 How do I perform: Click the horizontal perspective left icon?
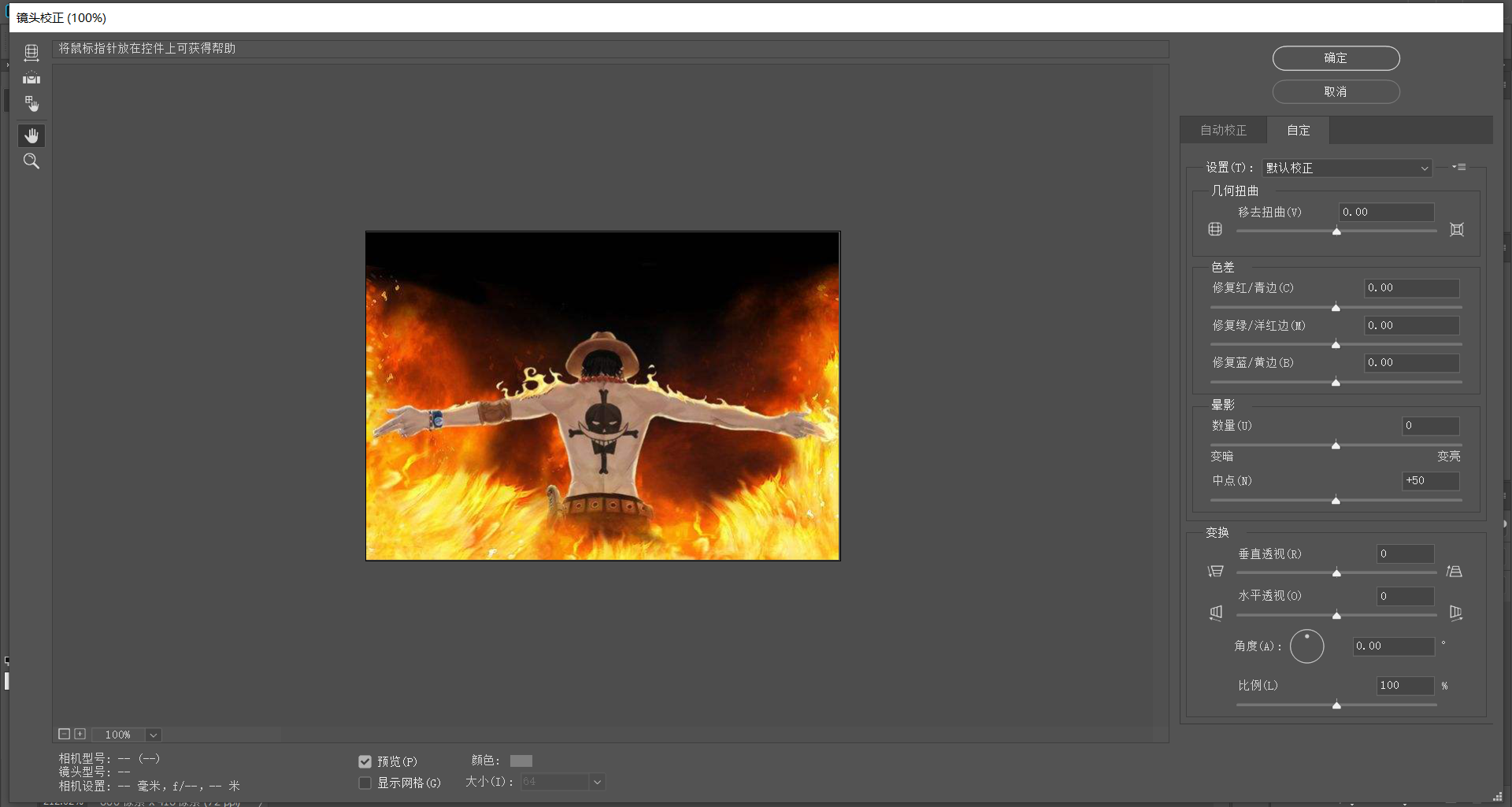(1216, 613)
